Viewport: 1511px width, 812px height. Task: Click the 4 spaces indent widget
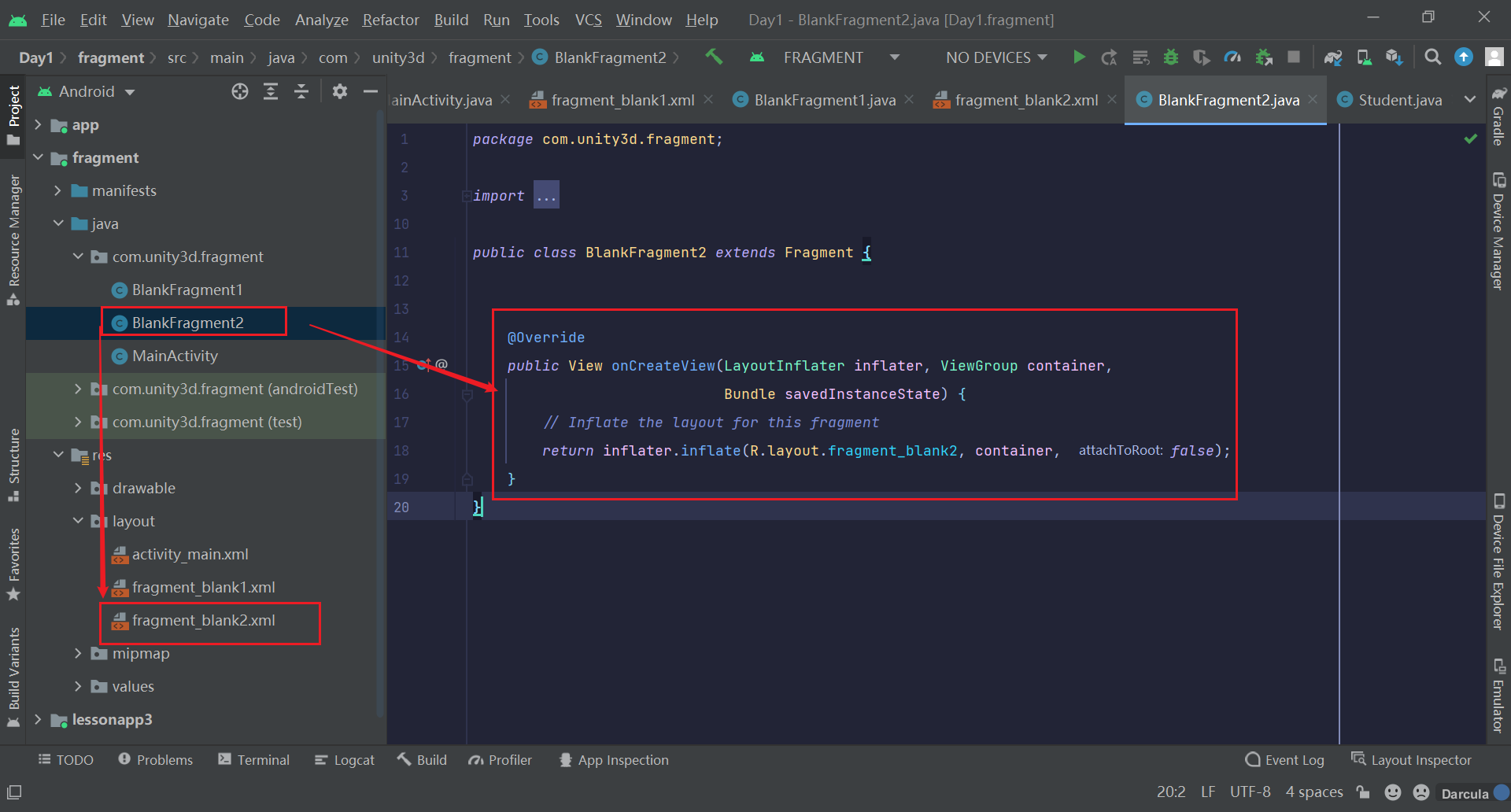click(x=1314, y=792)
